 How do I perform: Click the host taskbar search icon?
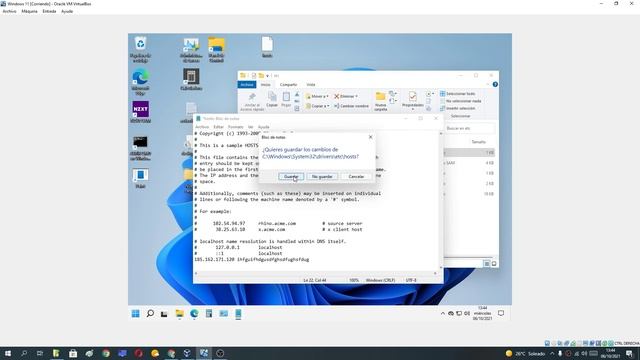pos(24,353)
